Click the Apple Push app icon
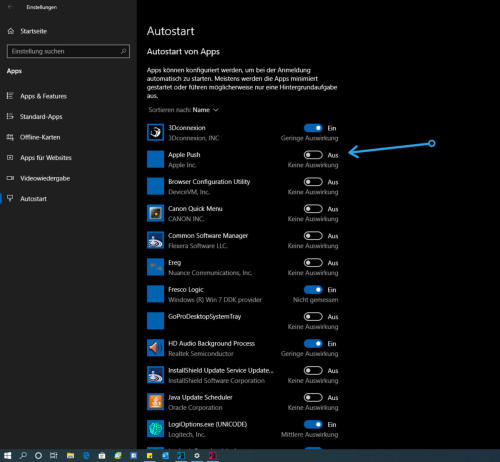Screen dimensions: 500x462 click(x=155, y=159)
